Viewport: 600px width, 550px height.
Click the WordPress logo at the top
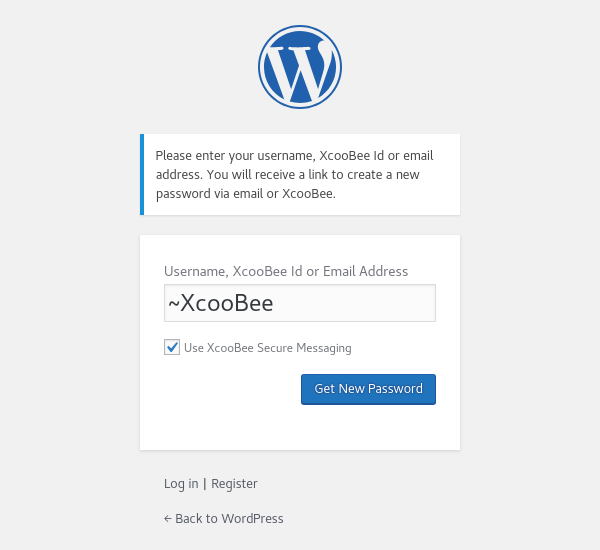300,66
